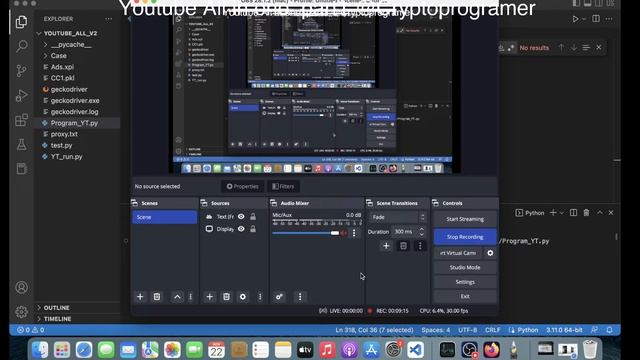Click the Start Virtual Camera button

click(x=458, y=253)
